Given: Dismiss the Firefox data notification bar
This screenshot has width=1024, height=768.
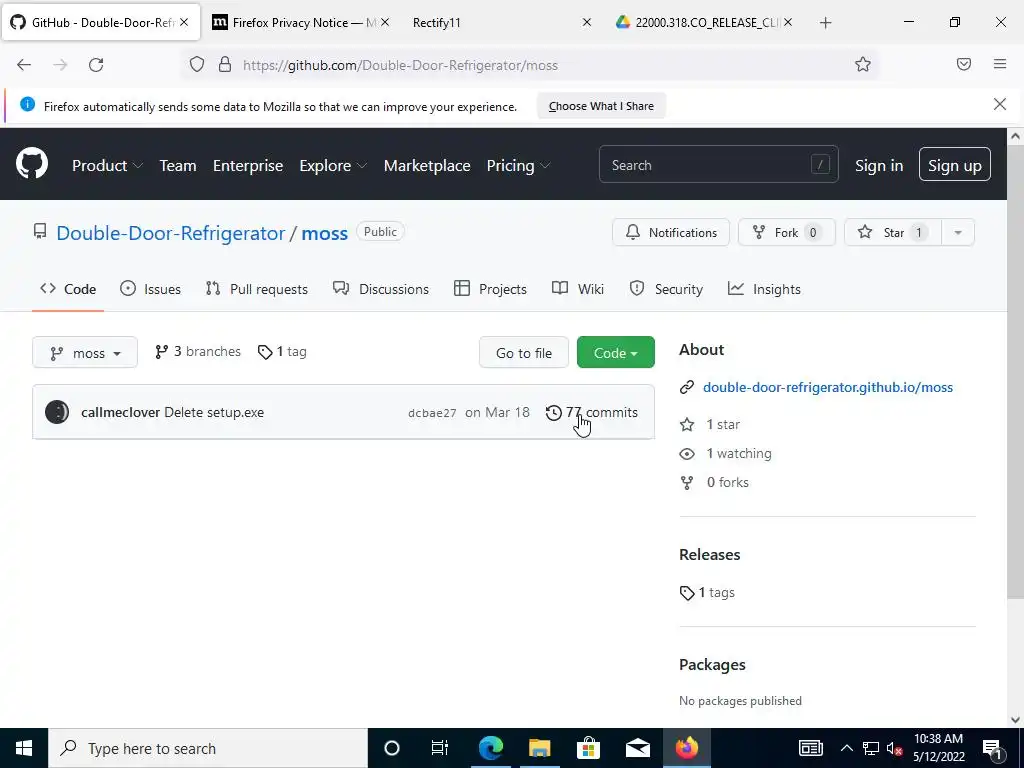Looking at the screenshot, I should pyautogui.click(x=999, y=104).
